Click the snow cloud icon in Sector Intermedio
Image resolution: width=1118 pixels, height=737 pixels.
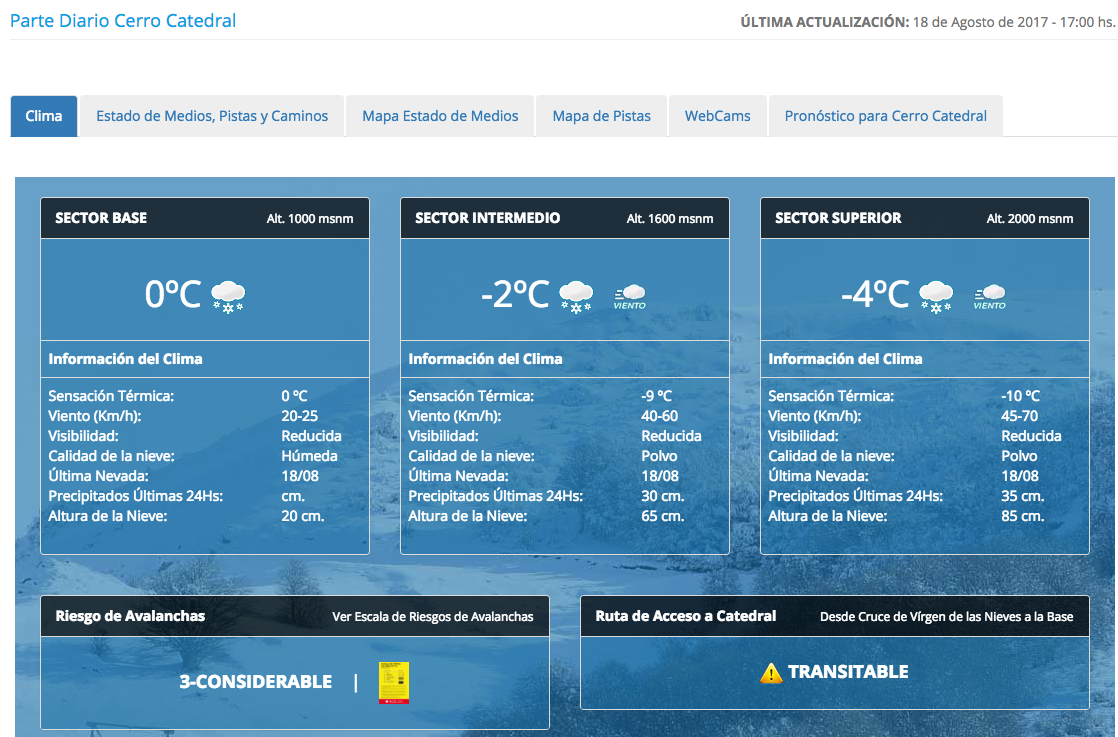tap(576, 297)
